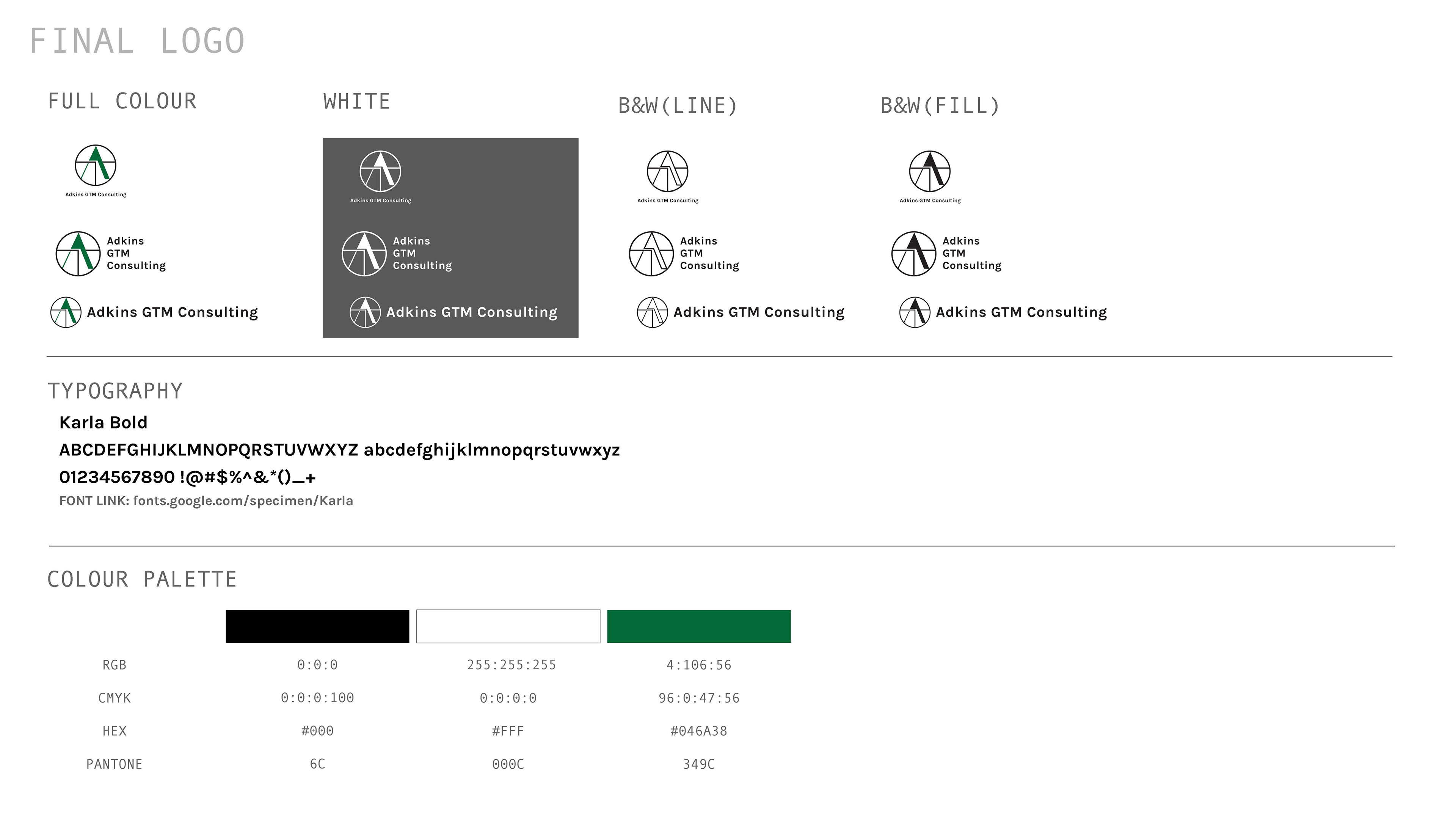Click white horizontal 'Adkins GTM Consulting' wordmark
The image size is (1456, 819).
472,312
